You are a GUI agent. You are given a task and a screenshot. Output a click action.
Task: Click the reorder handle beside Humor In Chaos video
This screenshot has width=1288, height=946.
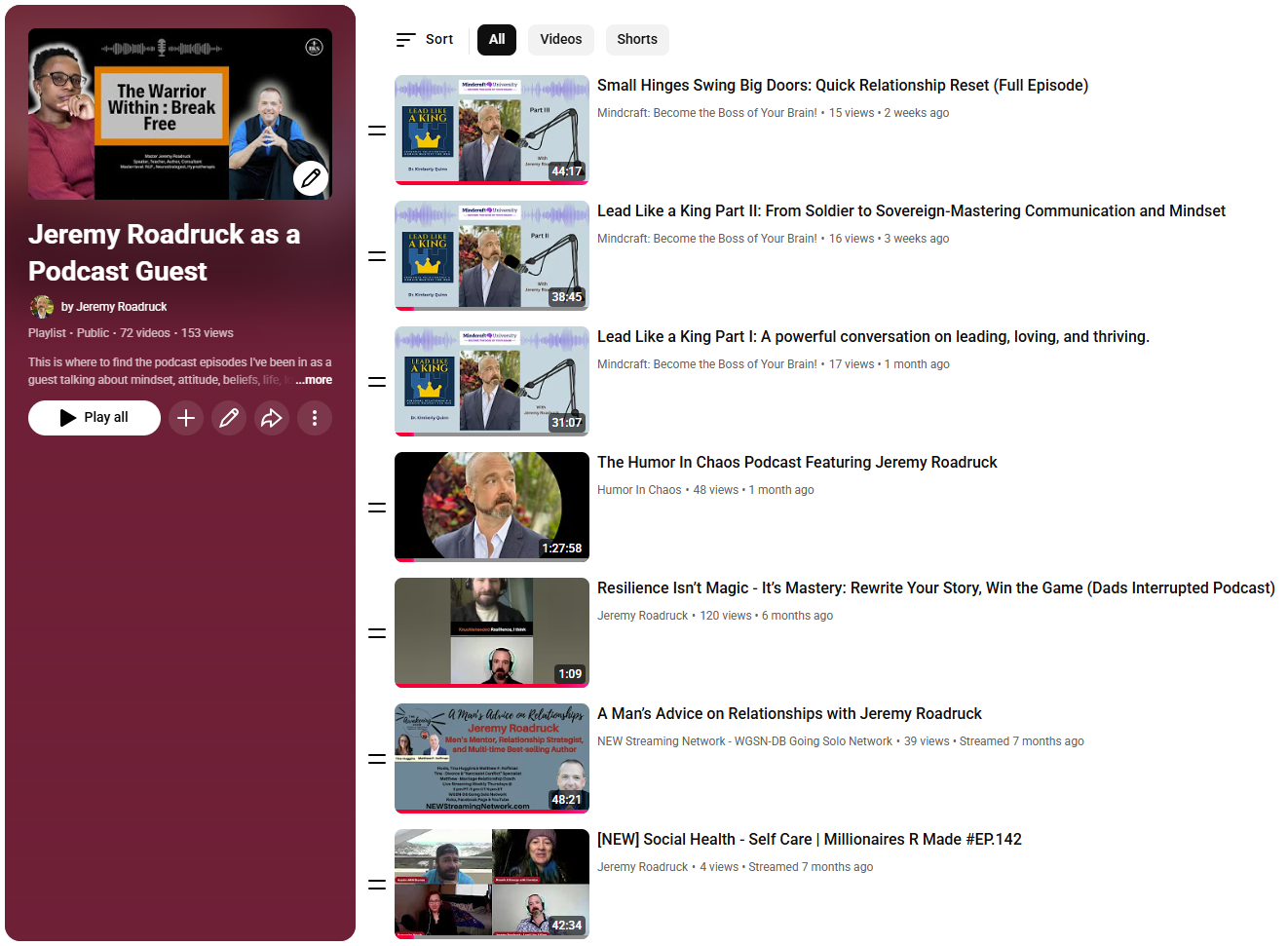pos(377,507)
